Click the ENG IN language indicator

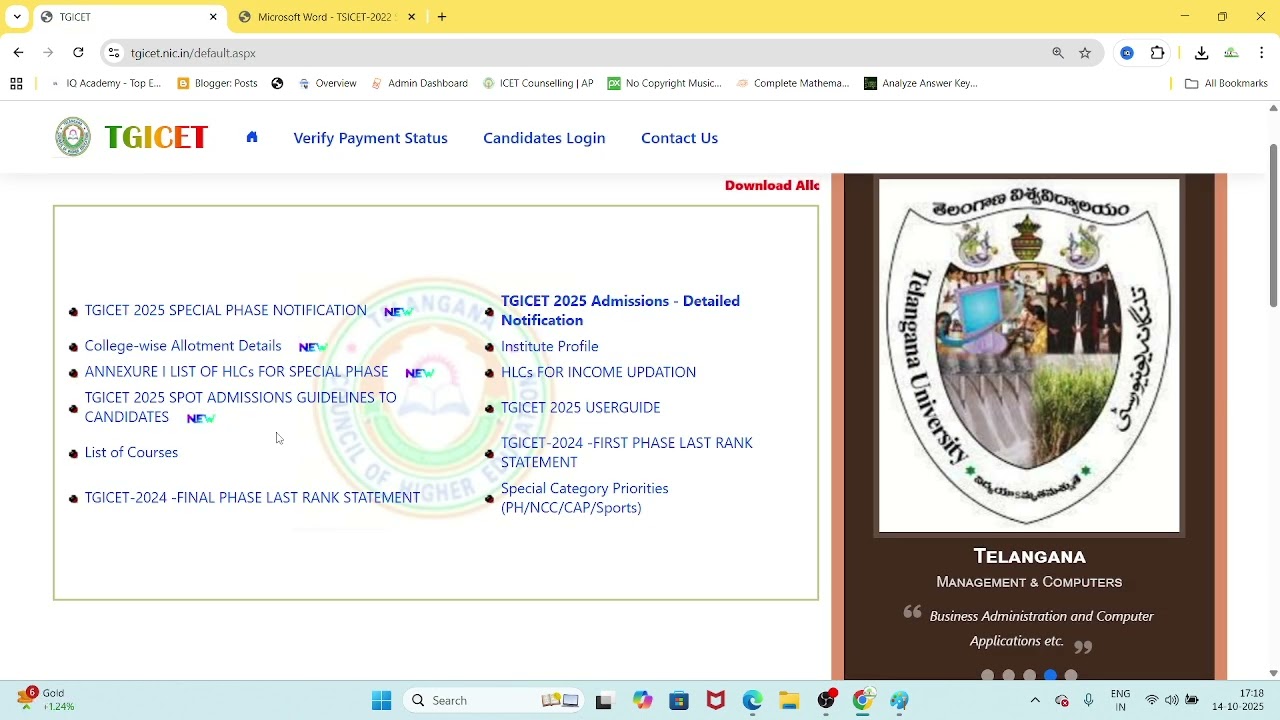(x=1120, y=700)
